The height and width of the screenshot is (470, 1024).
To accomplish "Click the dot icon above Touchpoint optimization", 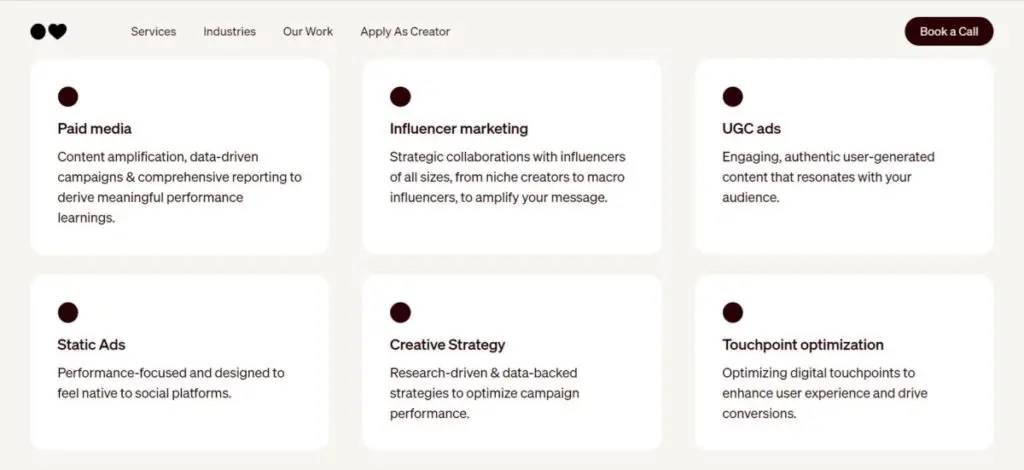I will [733, 313].
